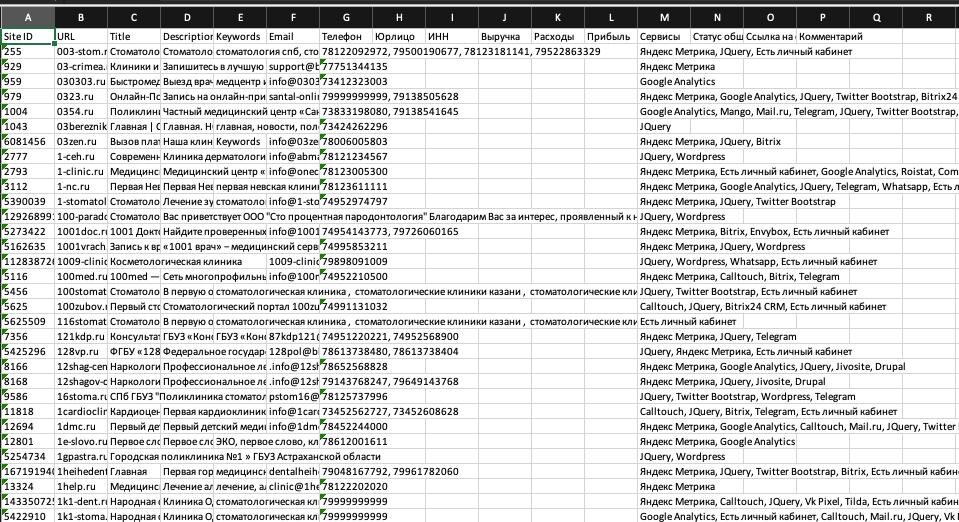
Task: Click phone cell '74995853211'
Action: coord(346,247)
